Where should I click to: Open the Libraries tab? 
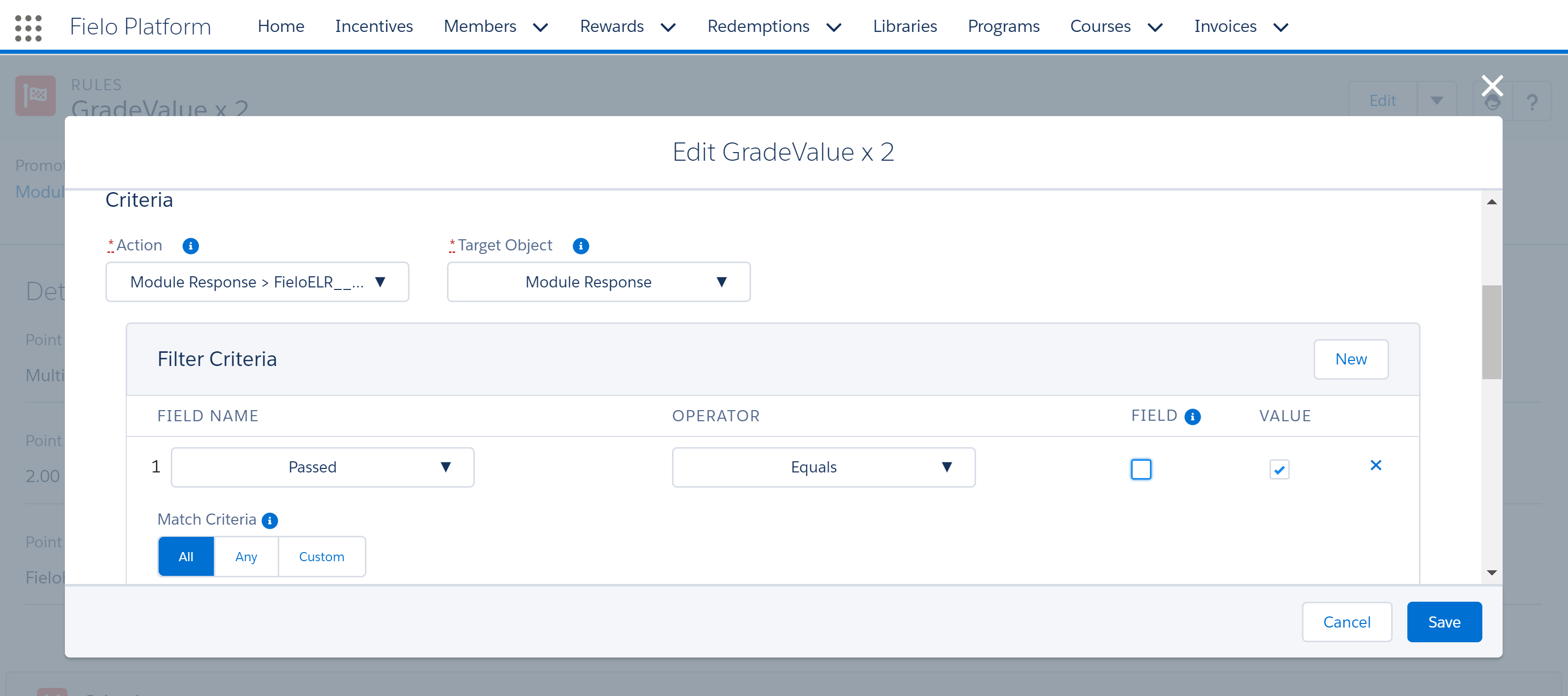[x=905, y=26]
